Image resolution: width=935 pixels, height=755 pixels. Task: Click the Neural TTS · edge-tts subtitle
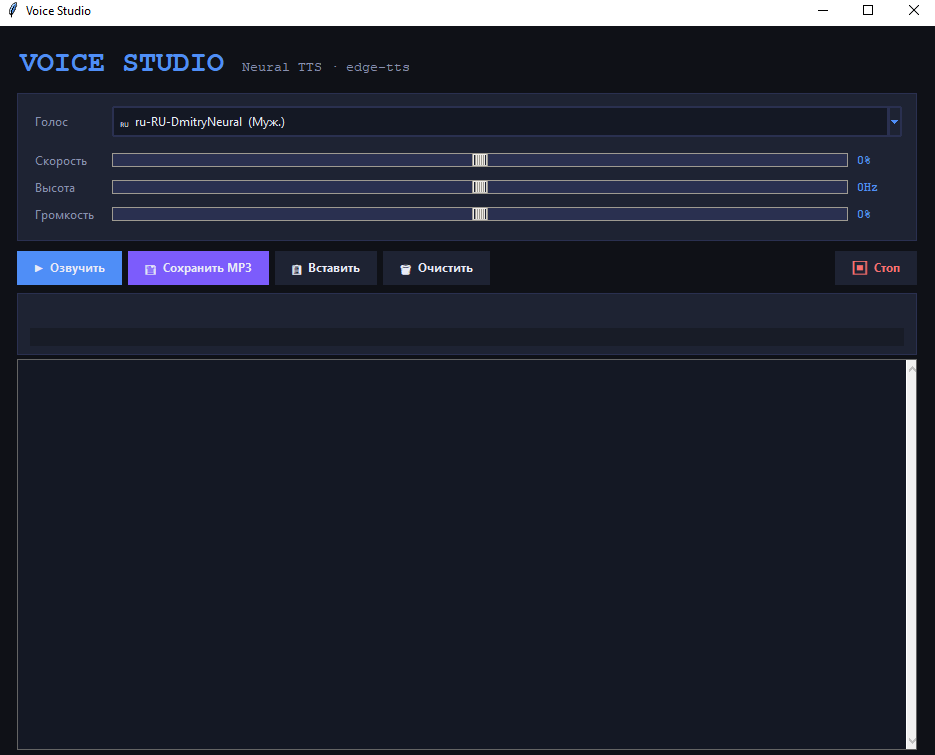pos(326,67)
